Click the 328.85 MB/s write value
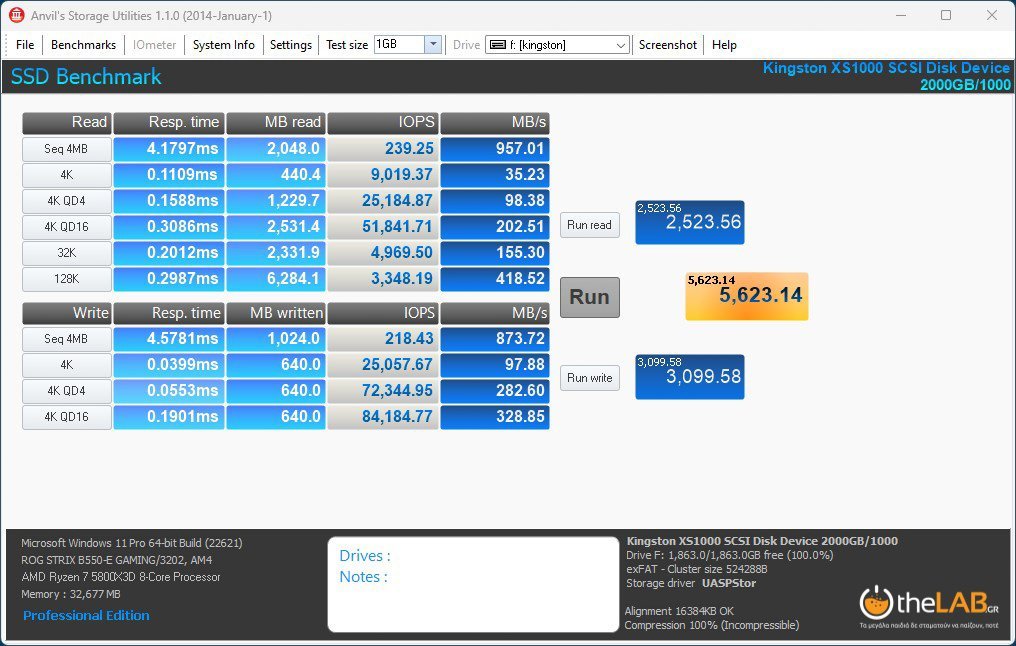The height and width of the screenshot is (646, 1016). coord(495,417)
